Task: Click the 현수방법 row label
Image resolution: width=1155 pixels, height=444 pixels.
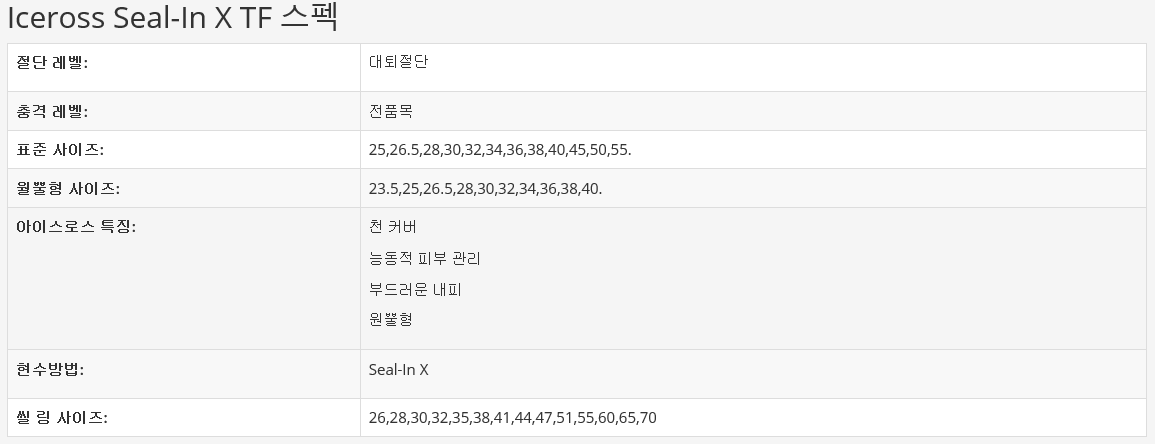Action: pos(50,369)
